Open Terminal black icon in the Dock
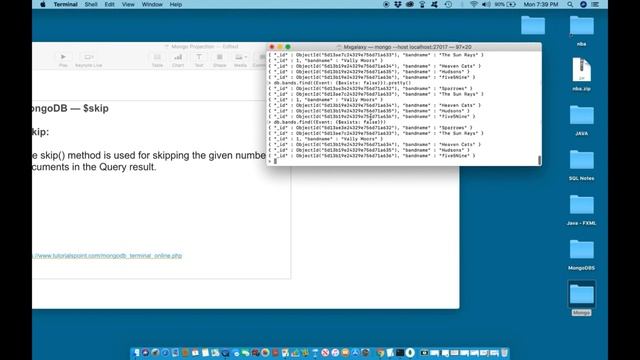Screen dimensions: 640x360 [400, 353]
